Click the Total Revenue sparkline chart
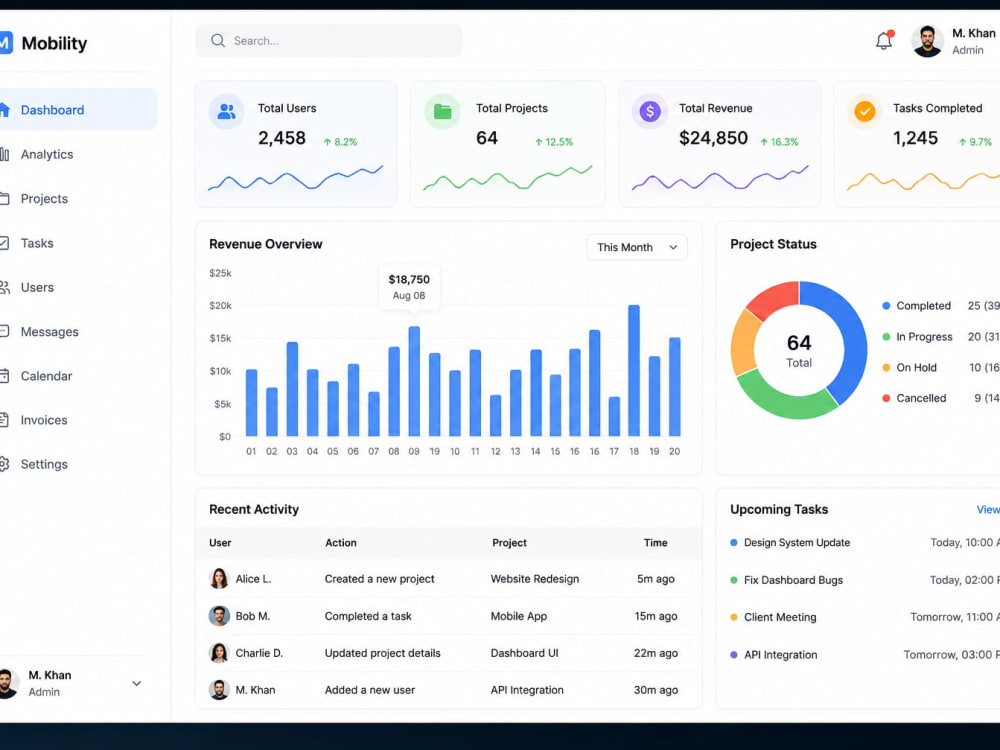 click(x=720, y=178)
